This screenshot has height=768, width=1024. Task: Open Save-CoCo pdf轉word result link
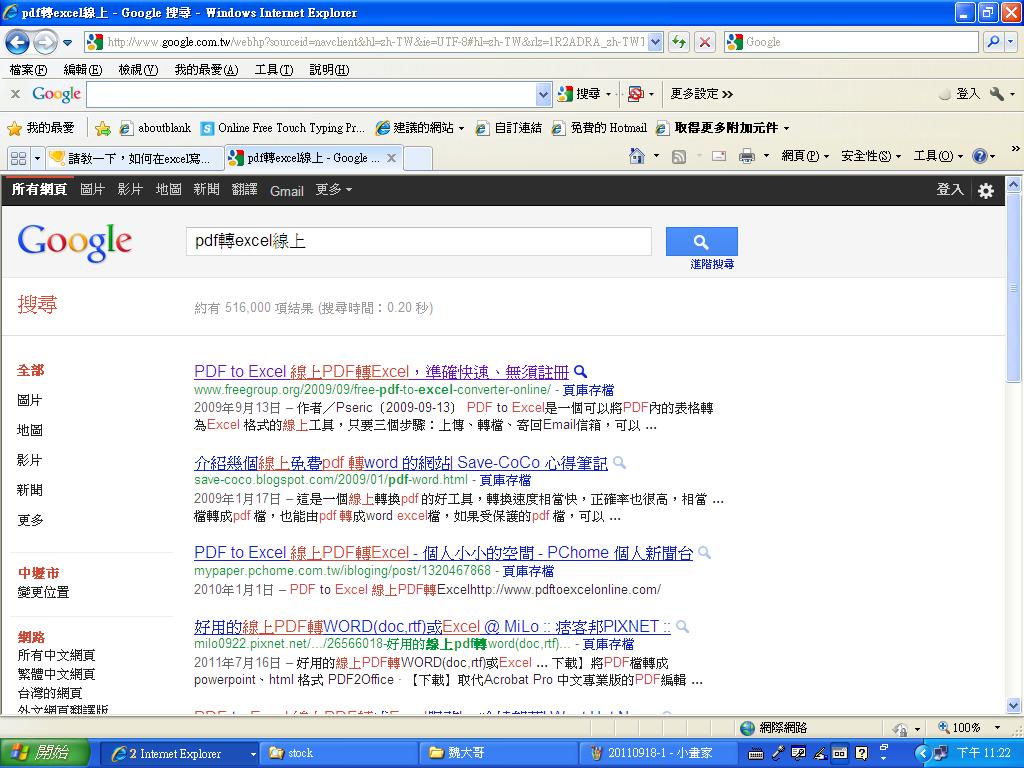coord(400,462)
